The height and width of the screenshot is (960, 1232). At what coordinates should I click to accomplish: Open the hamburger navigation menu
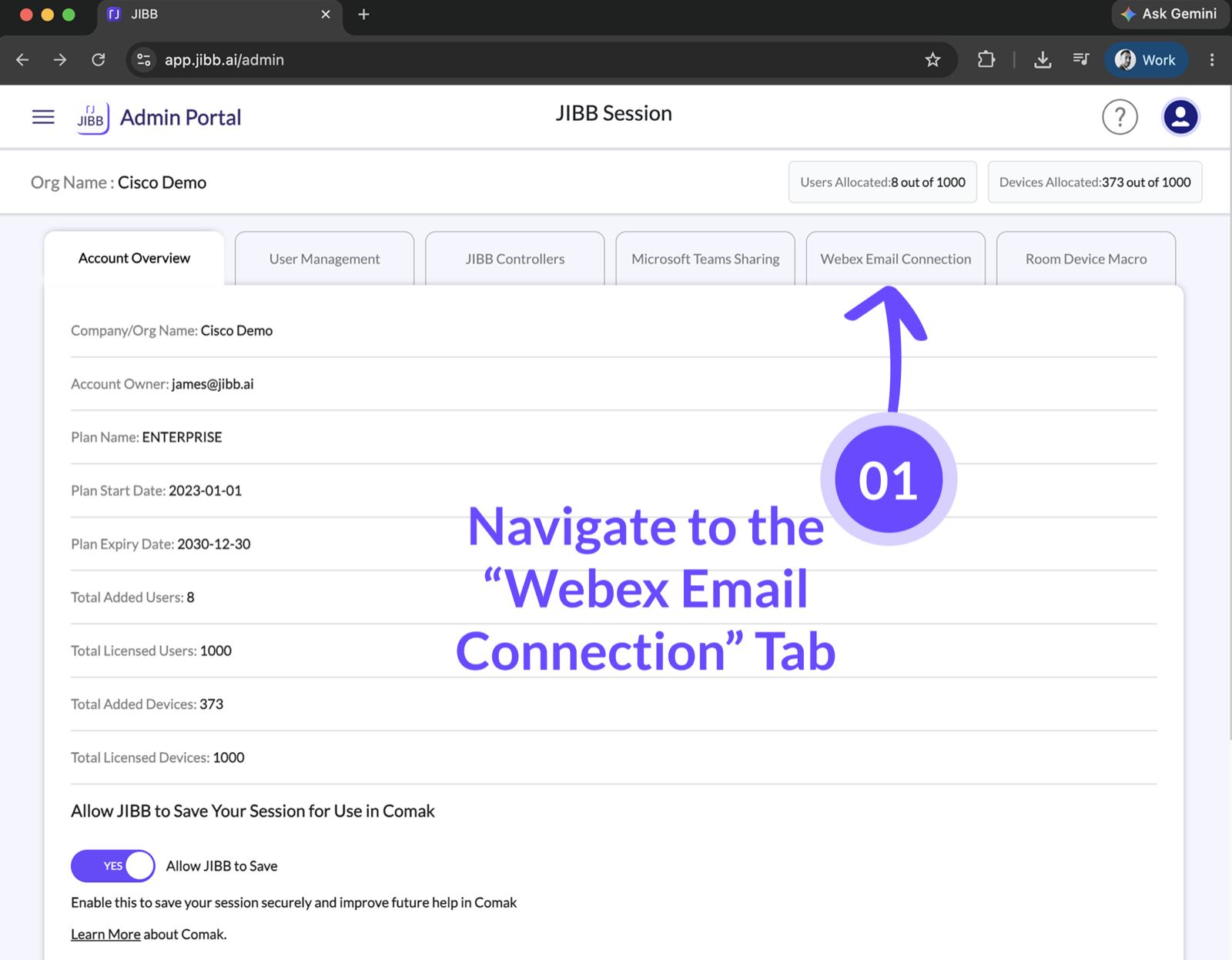point(43,117)
